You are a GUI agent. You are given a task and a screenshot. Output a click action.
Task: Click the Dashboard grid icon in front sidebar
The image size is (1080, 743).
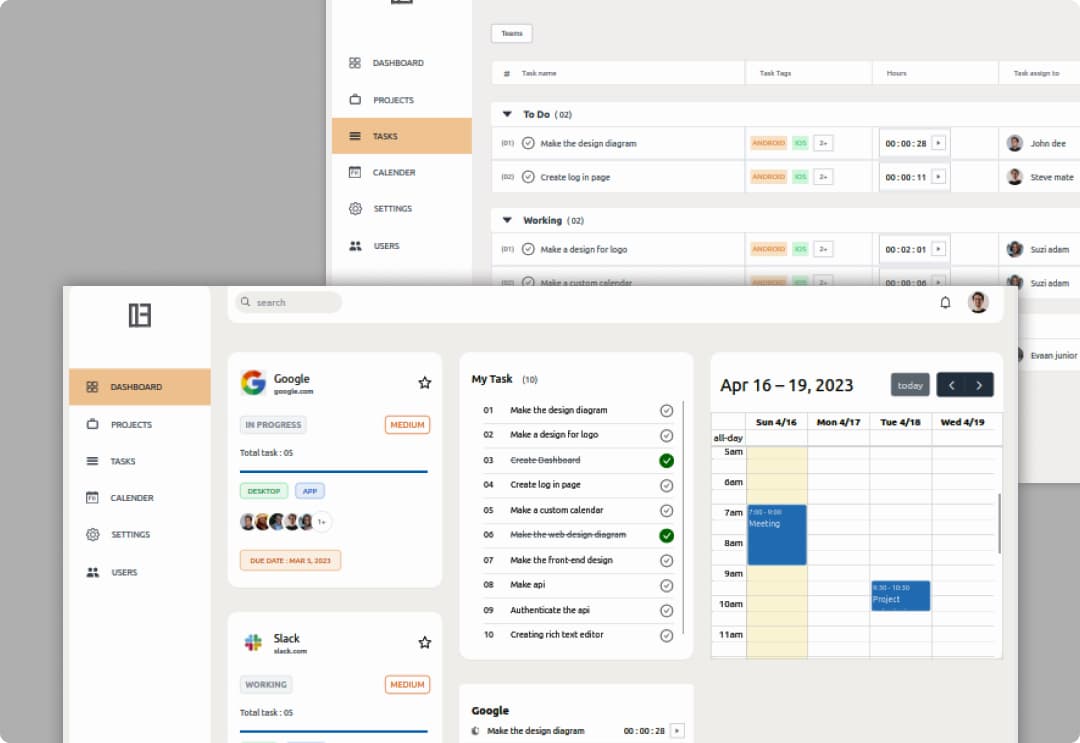point(92,387)
